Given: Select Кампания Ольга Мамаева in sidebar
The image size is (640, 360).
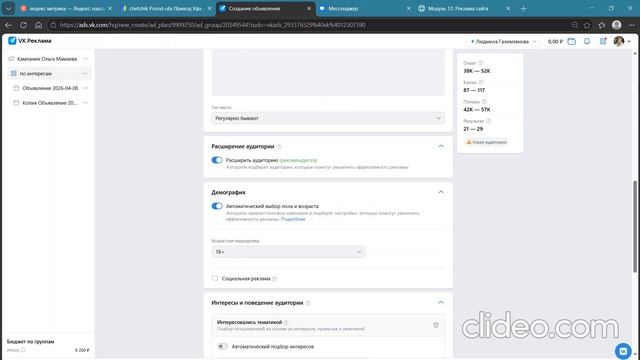Looking at the screenshot, I should point(47,59).
